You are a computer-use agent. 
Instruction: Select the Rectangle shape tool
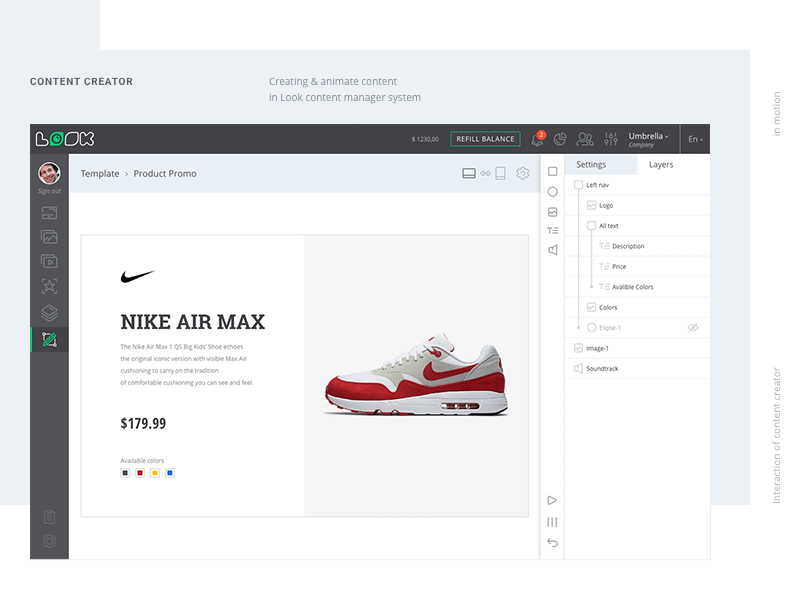[x=552, y=172]
